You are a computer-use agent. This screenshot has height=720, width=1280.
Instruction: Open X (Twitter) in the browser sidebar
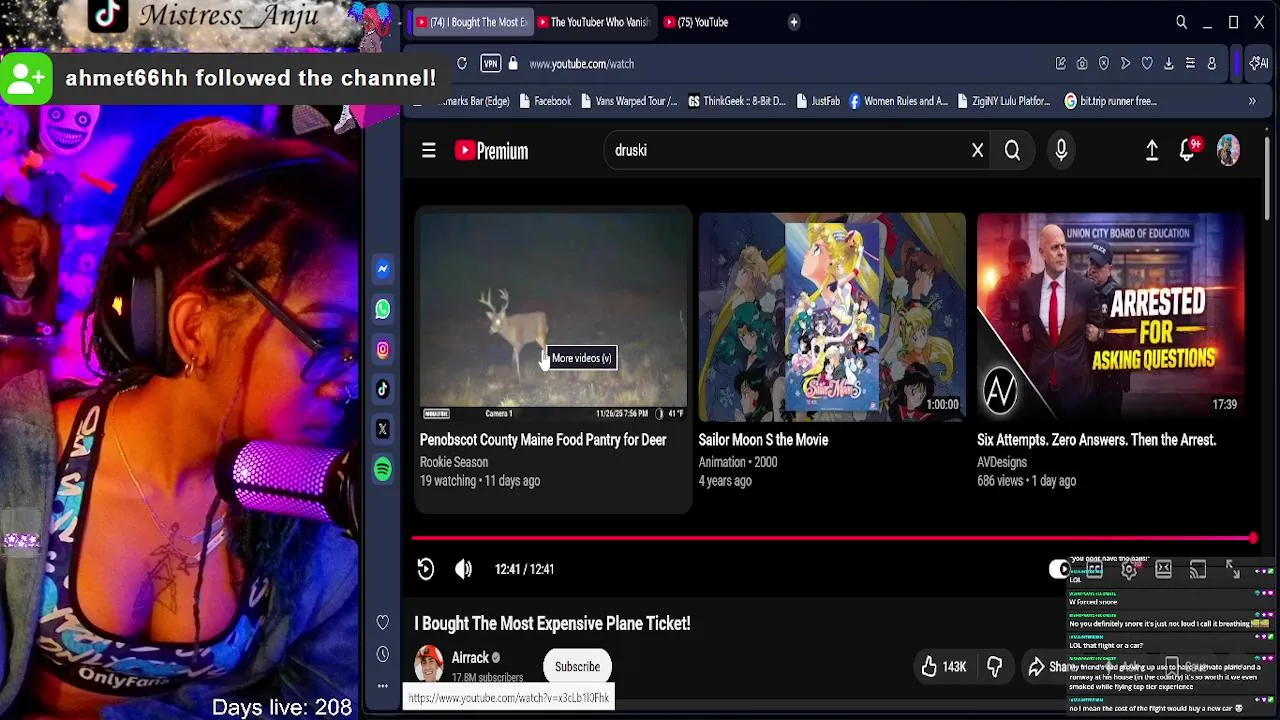pyautogui.click(x=382, y=429)
